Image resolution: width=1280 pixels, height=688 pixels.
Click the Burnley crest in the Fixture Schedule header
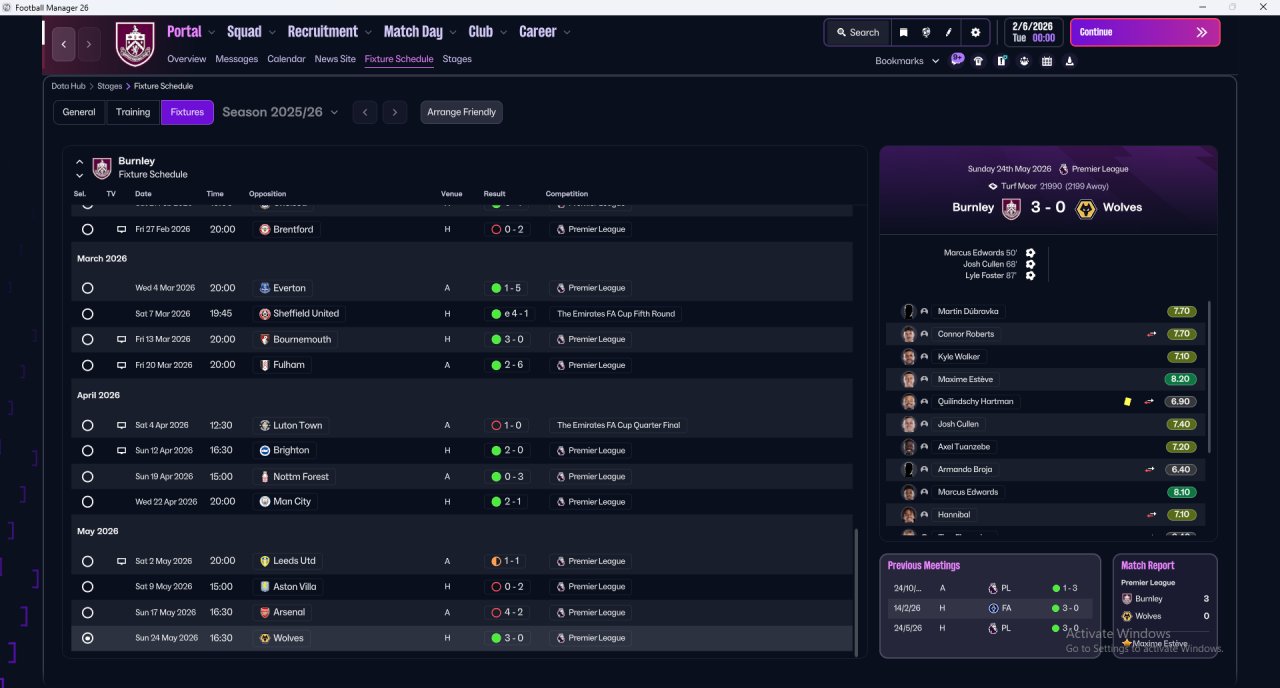click(x=102, y=167)
